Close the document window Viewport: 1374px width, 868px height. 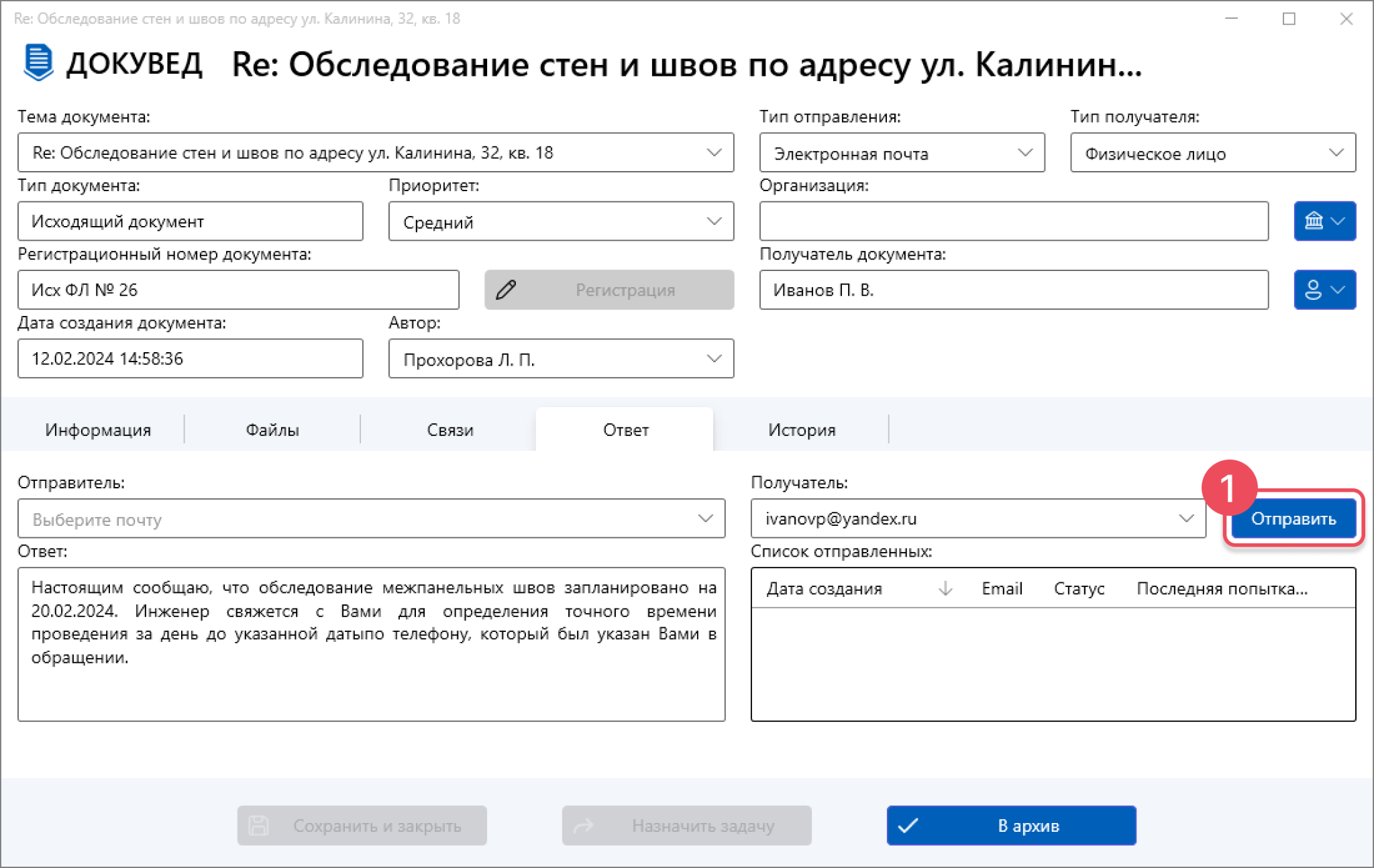pos(1346,18)
